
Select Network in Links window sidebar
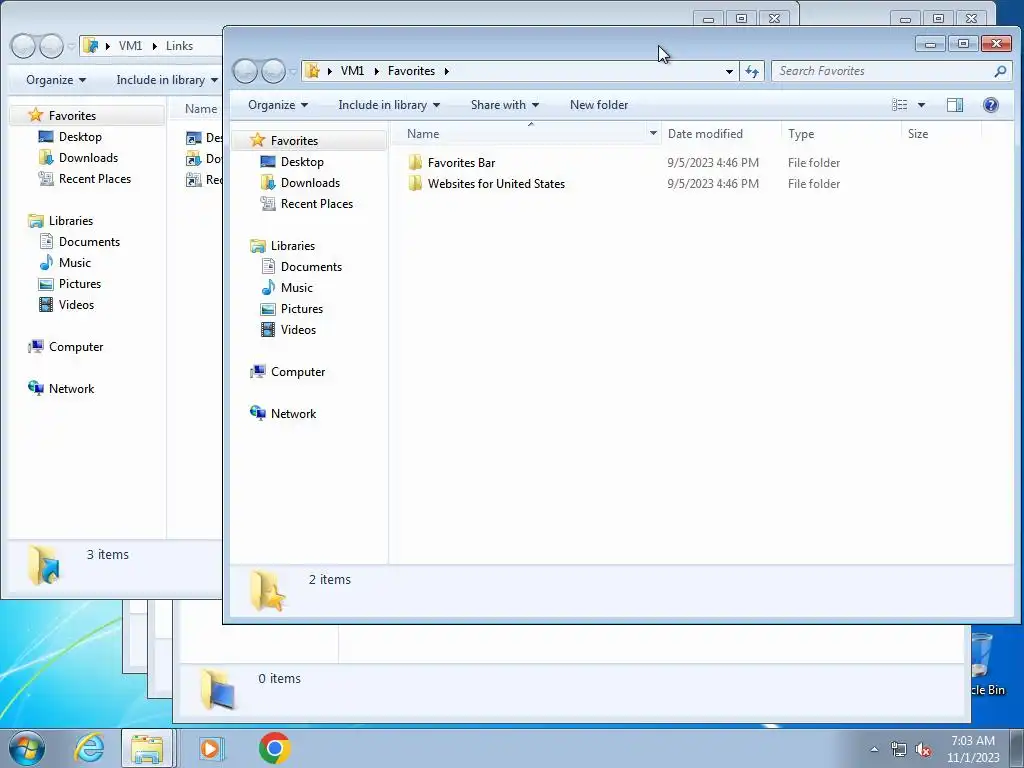71,389
